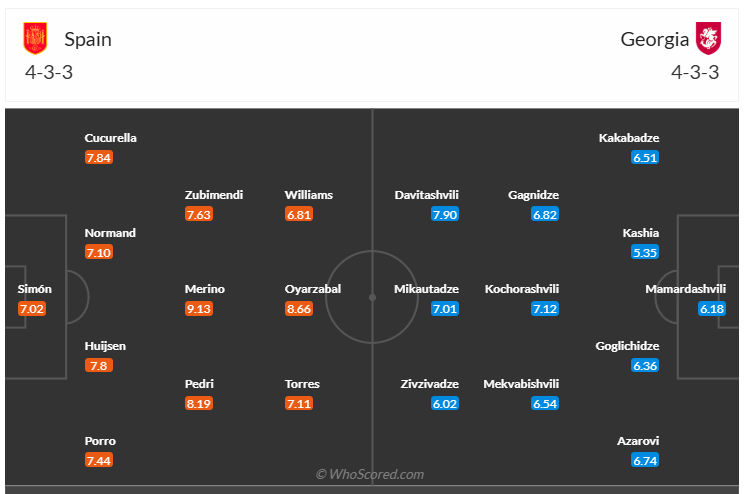Select player Zubimendi on the pitch
The image size is (746, 494).
[214, 195]
